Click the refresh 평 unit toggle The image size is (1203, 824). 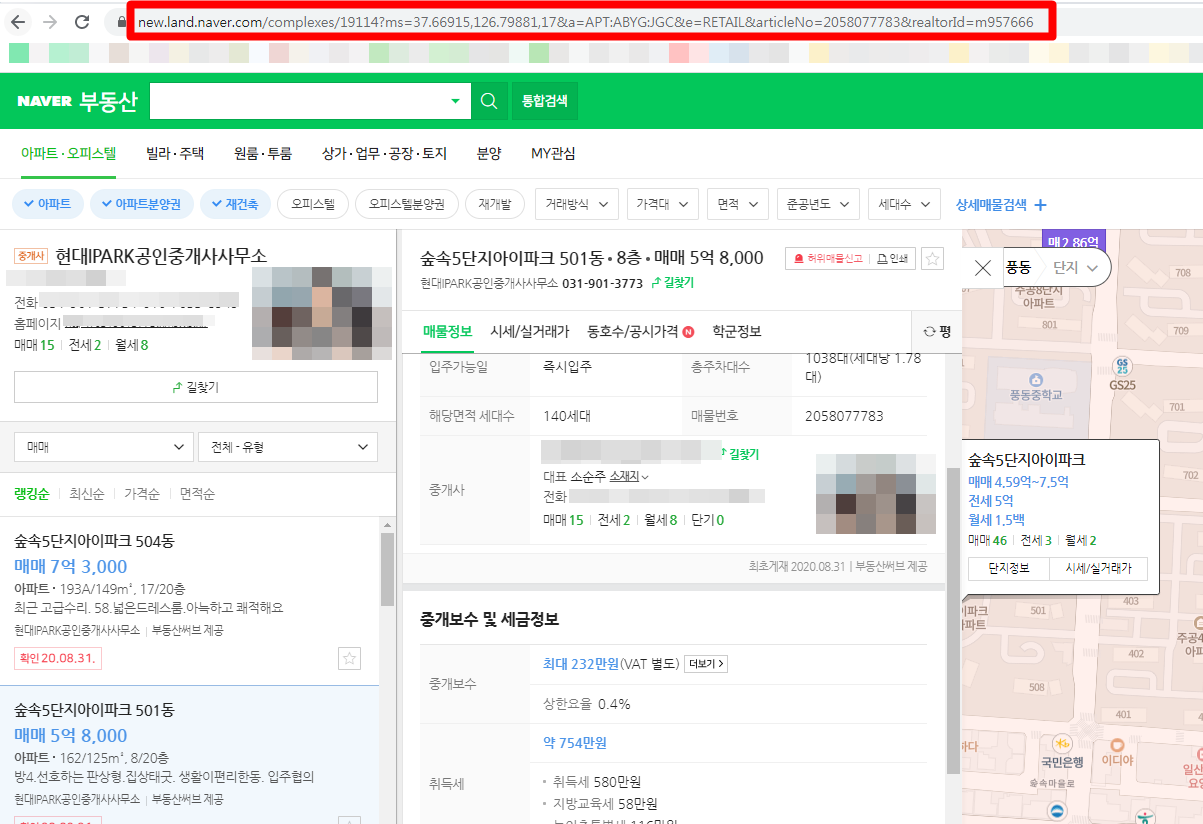click(937, 331)
